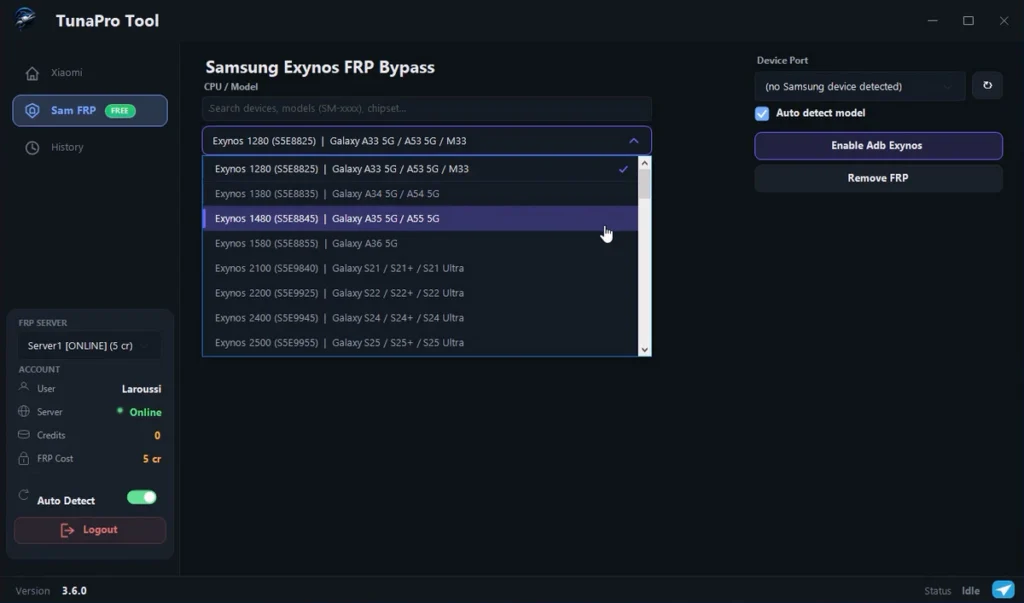The width and height of the screenshot is (1024, 603).
Task: Click the TunaPro fish logo icon
Action: coord(25,19)
